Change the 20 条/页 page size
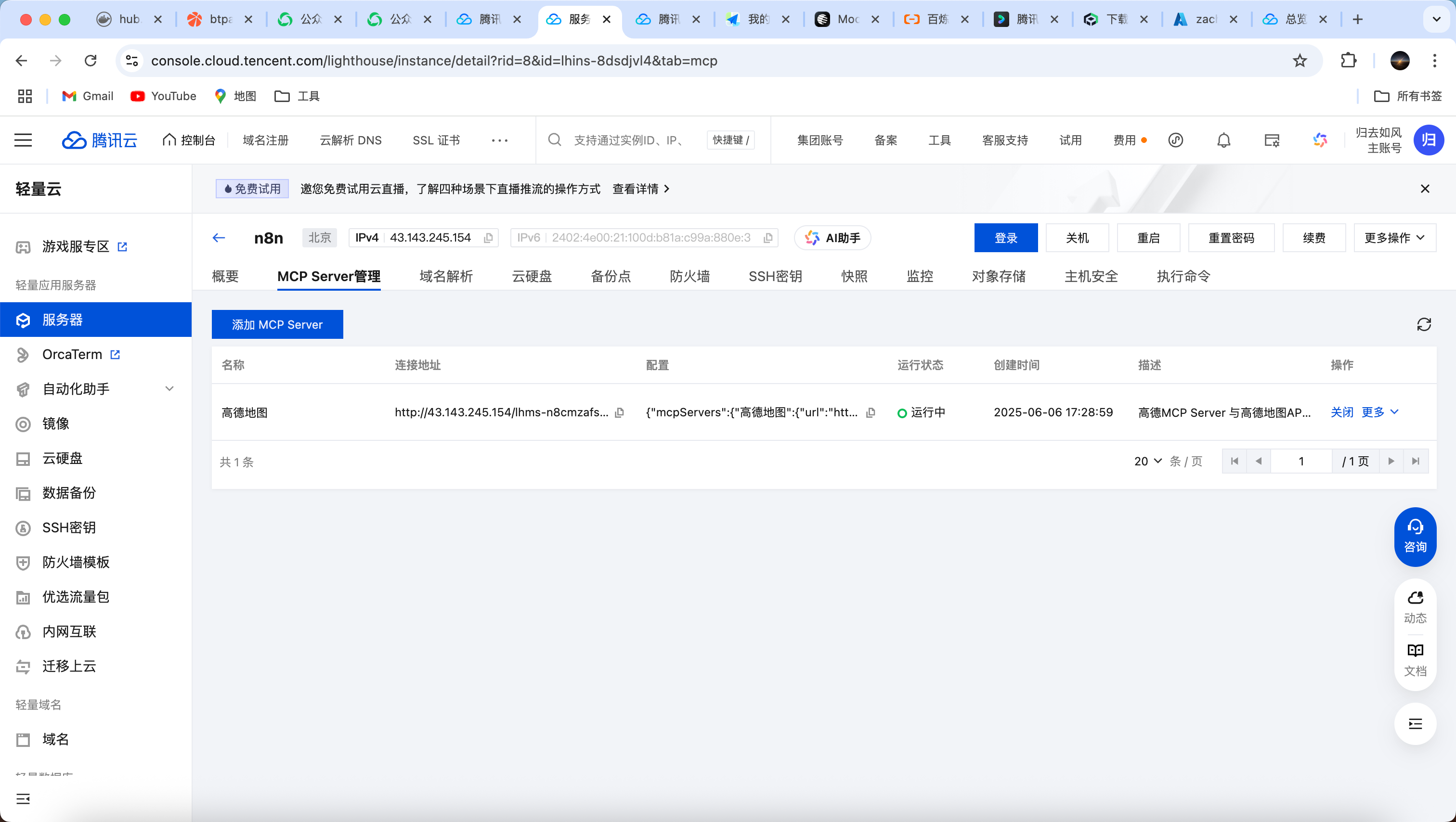Image resolution: width=1456 pixels, height=822 pixels. point(1148,462)
